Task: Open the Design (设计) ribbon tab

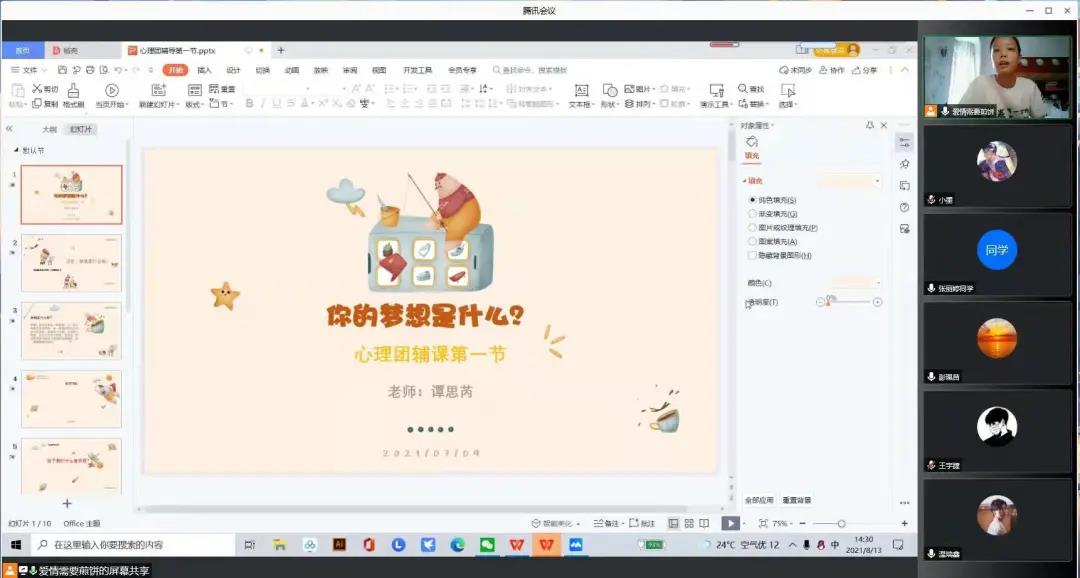Action: click(x=233, y=70)
